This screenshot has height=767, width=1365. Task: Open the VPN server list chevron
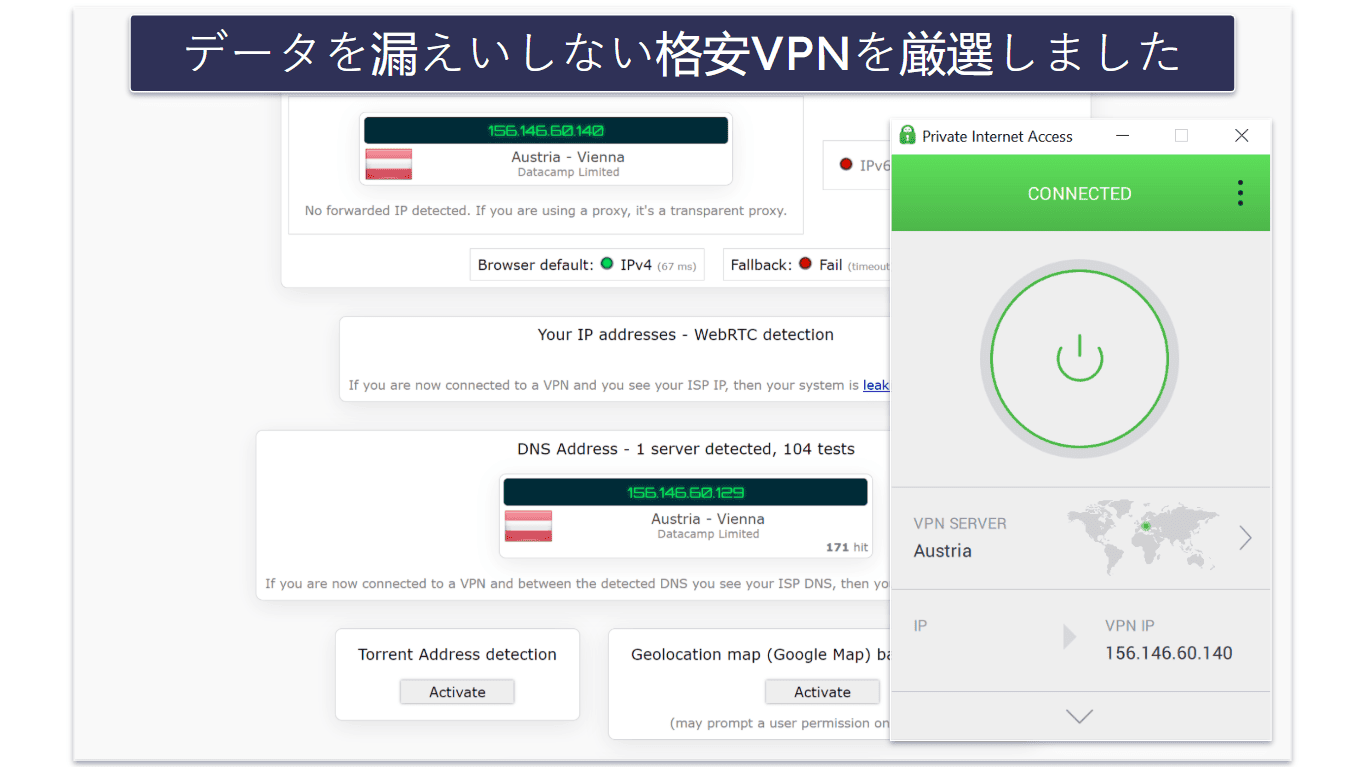click(x=1245, y=538)
